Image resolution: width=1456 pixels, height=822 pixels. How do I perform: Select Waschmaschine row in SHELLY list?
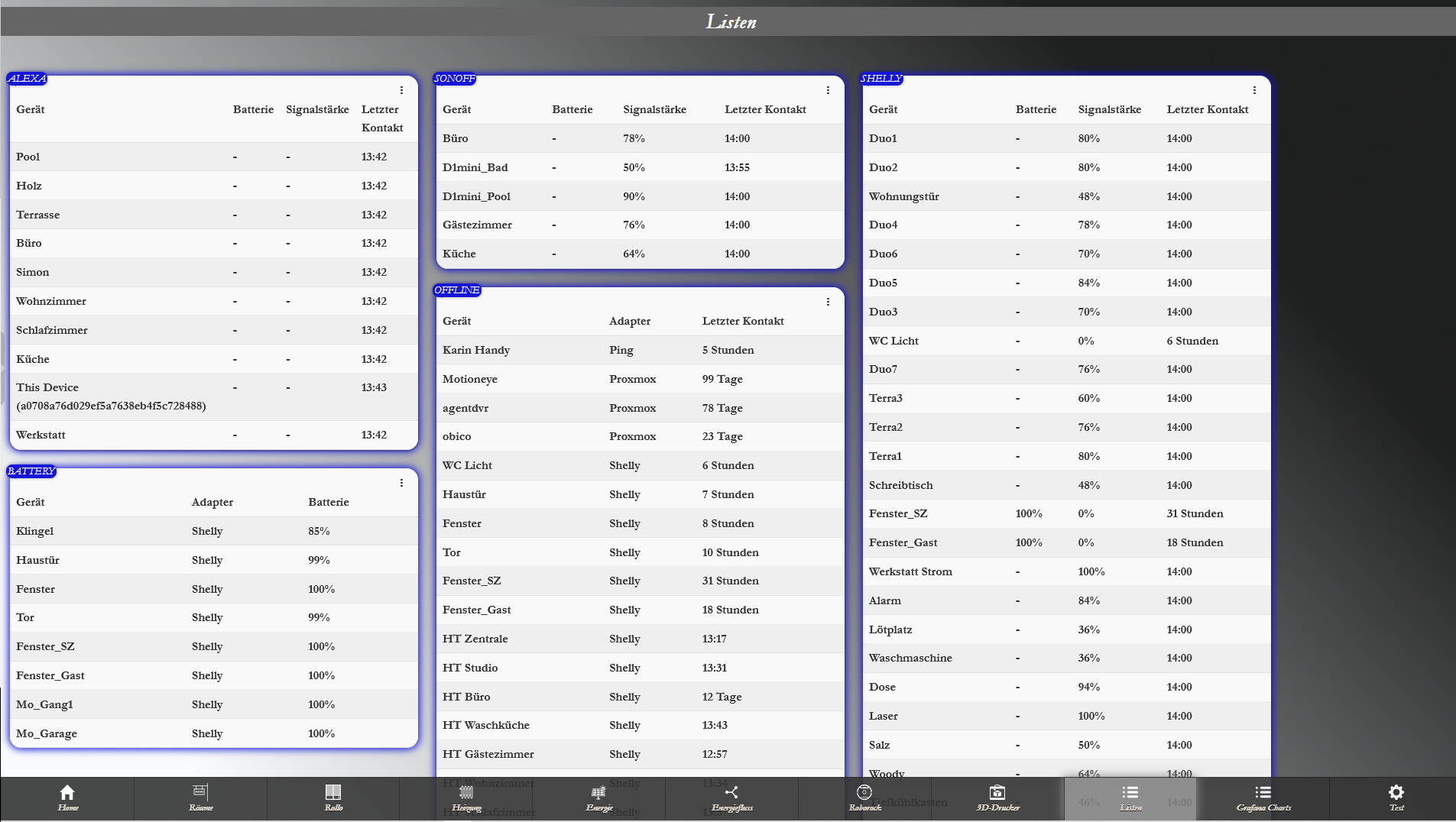click(x=1066, y=658)
